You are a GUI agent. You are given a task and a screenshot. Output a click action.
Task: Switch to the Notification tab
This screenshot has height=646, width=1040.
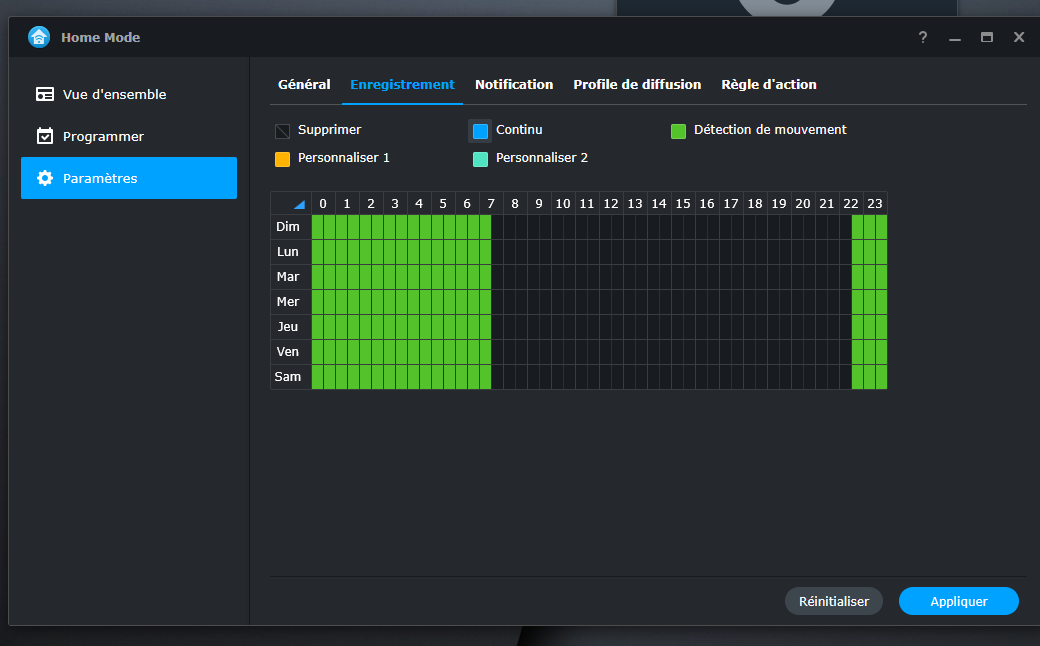pos(514,85)
